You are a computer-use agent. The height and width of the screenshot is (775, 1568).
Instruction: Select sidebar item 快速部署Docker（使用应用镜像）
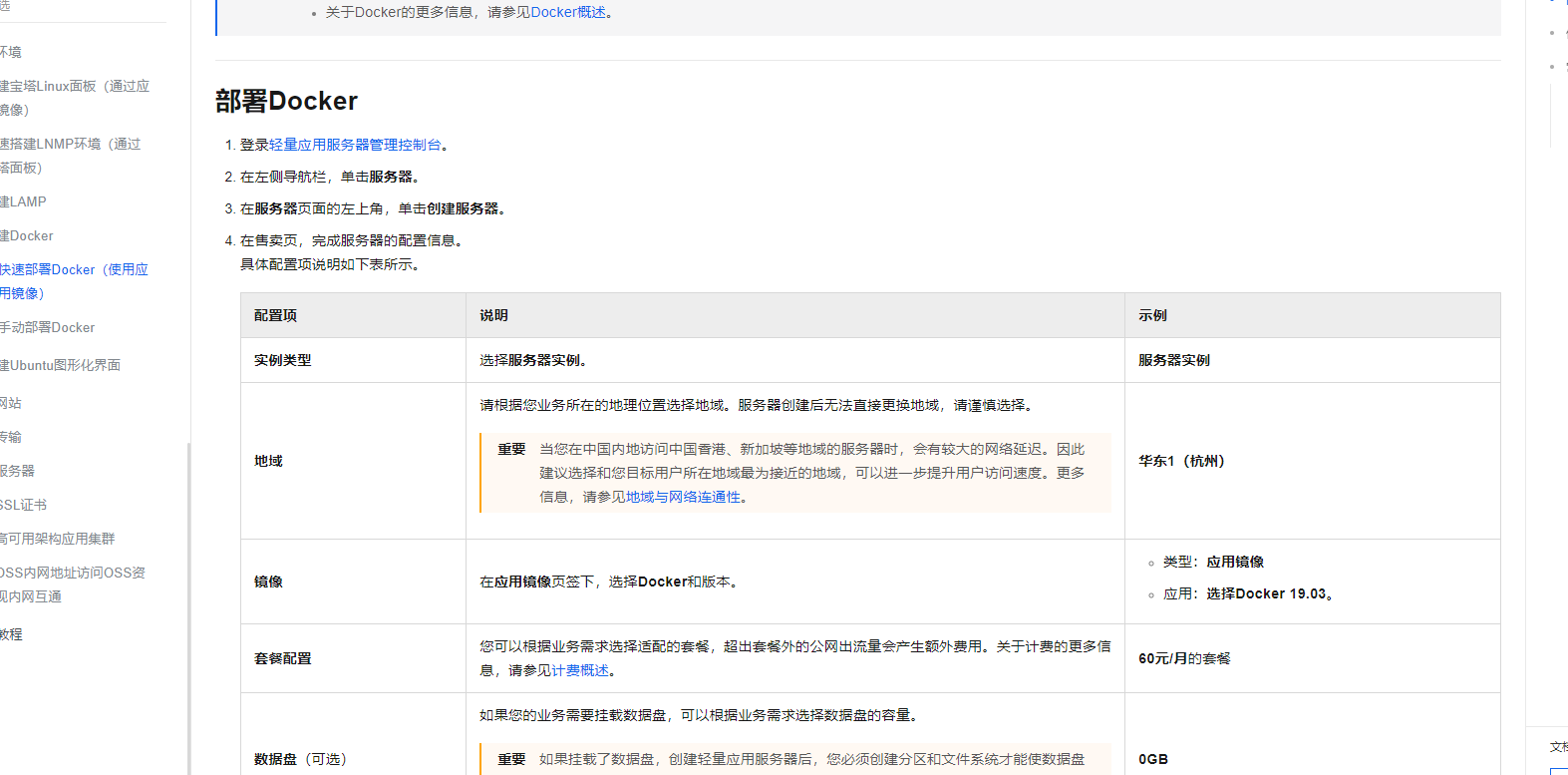[x=74, y=281]
